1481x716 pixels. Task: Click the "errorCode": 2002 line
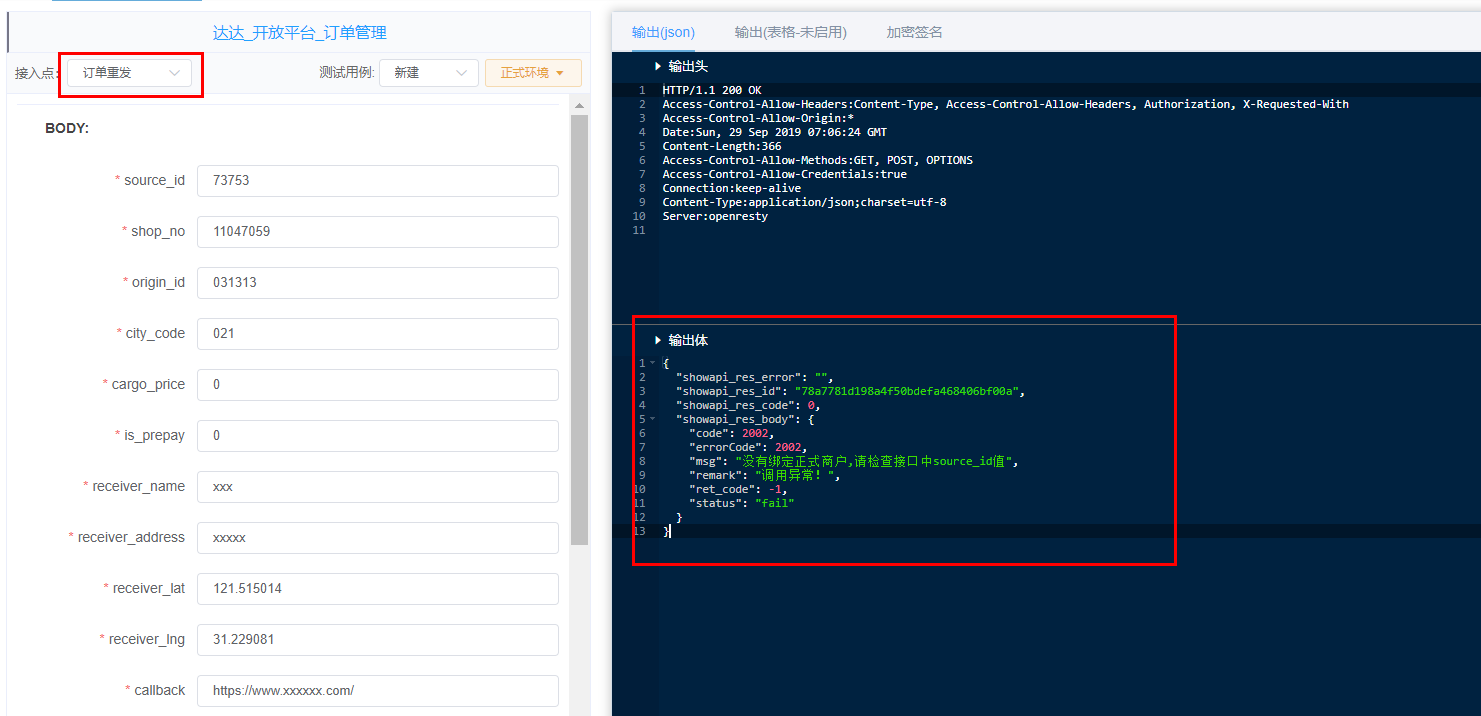[748, 447]
